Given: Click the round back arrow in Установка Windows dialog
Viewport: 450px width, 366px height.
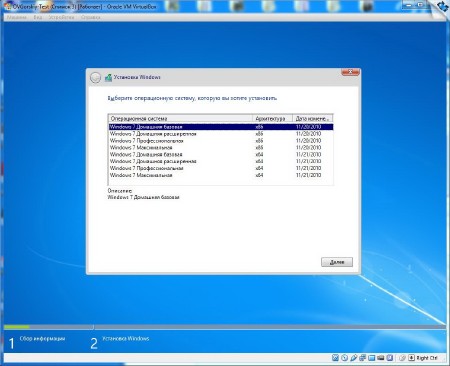Looking at the screenshot, I should click(95, 78).
